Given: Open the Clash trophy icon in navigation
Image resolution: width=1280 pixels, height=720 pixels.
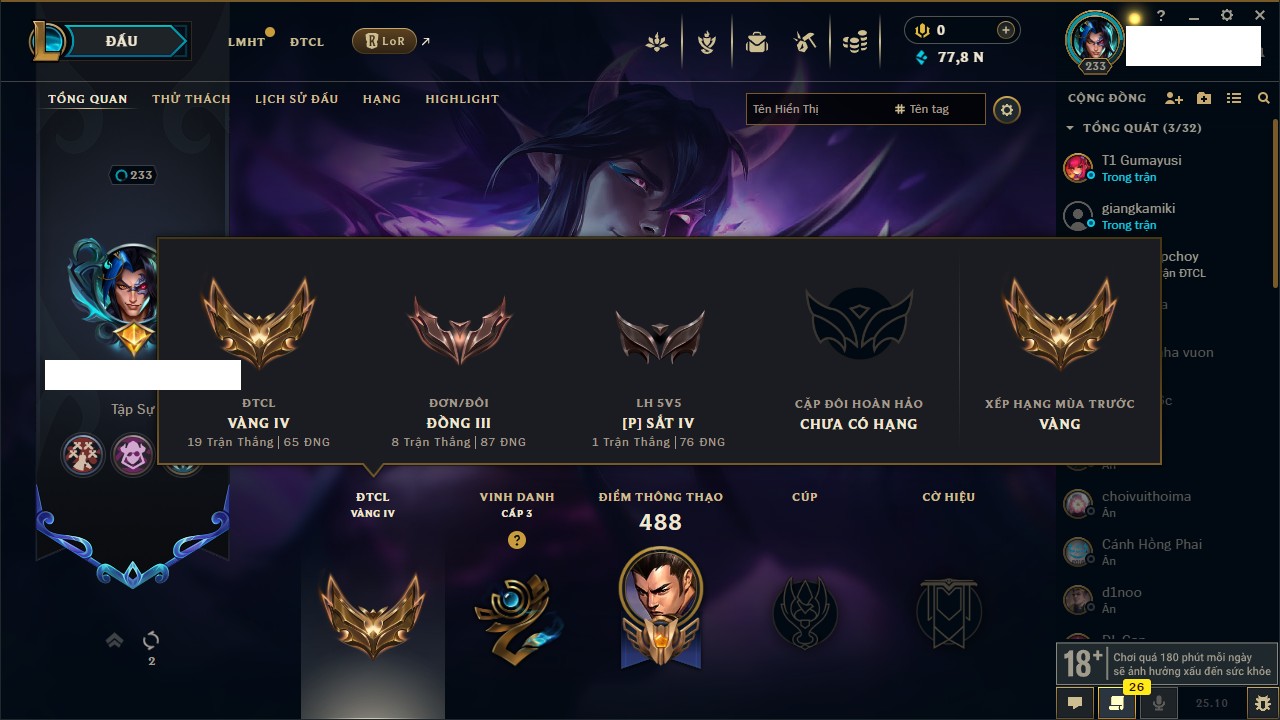Looking at the screenshot, I should tap(707, 42).
